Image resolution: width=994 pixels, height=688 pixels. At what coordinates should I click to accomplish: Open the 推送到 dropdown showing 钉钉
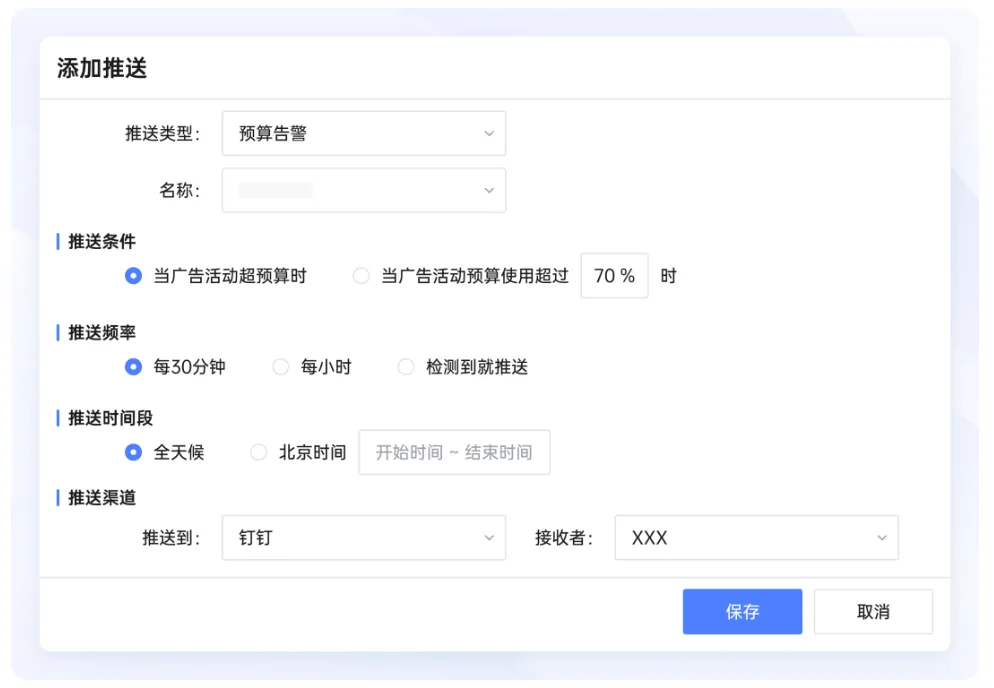(x=363, y=538)
